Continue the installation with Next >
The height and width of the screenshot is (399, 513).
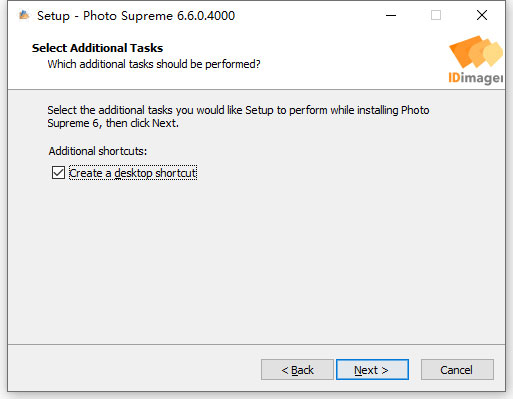click(x=372, y=370)
